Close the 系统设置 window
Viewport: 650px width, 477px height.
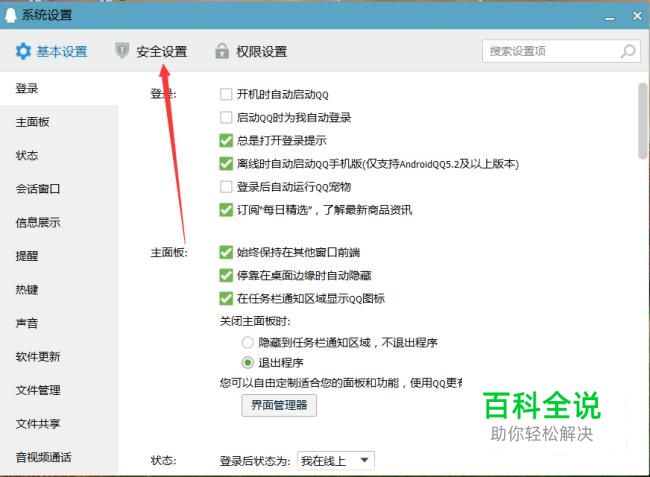pyautogui.click(x=637, y=16)
